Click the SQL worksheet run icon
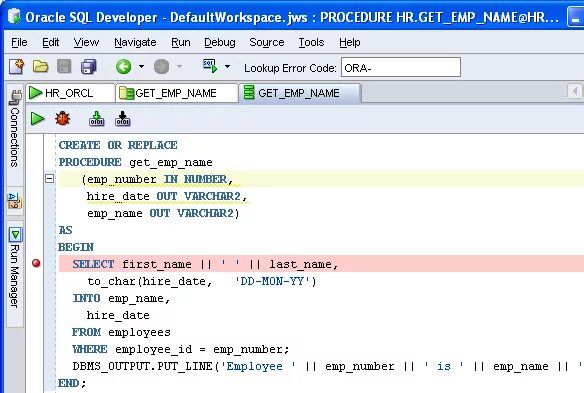The height and width of the screenshot is (393, 584). point(210,66)
